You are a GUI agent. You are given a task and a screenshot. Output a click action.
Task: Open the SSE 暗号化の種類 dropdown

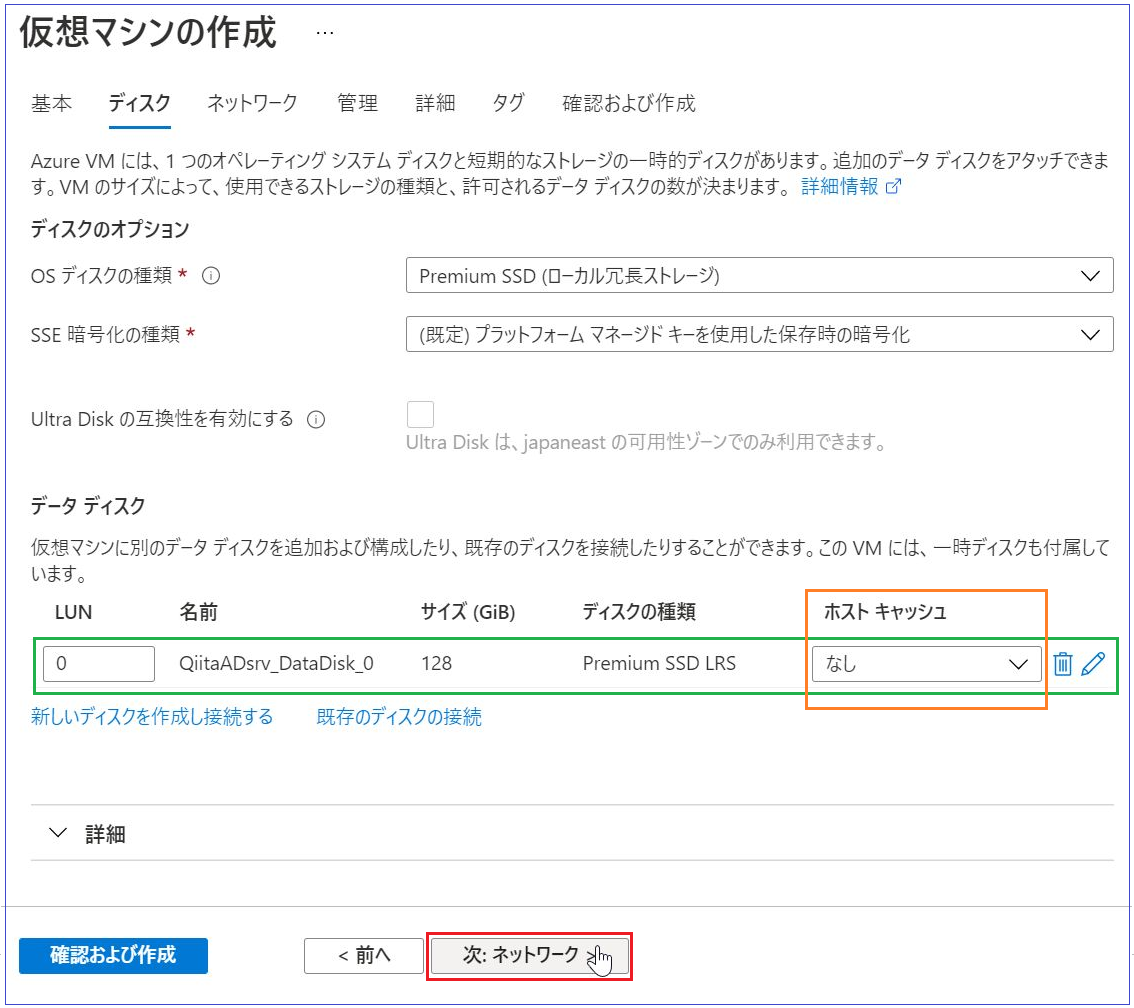tap(759, 334)
